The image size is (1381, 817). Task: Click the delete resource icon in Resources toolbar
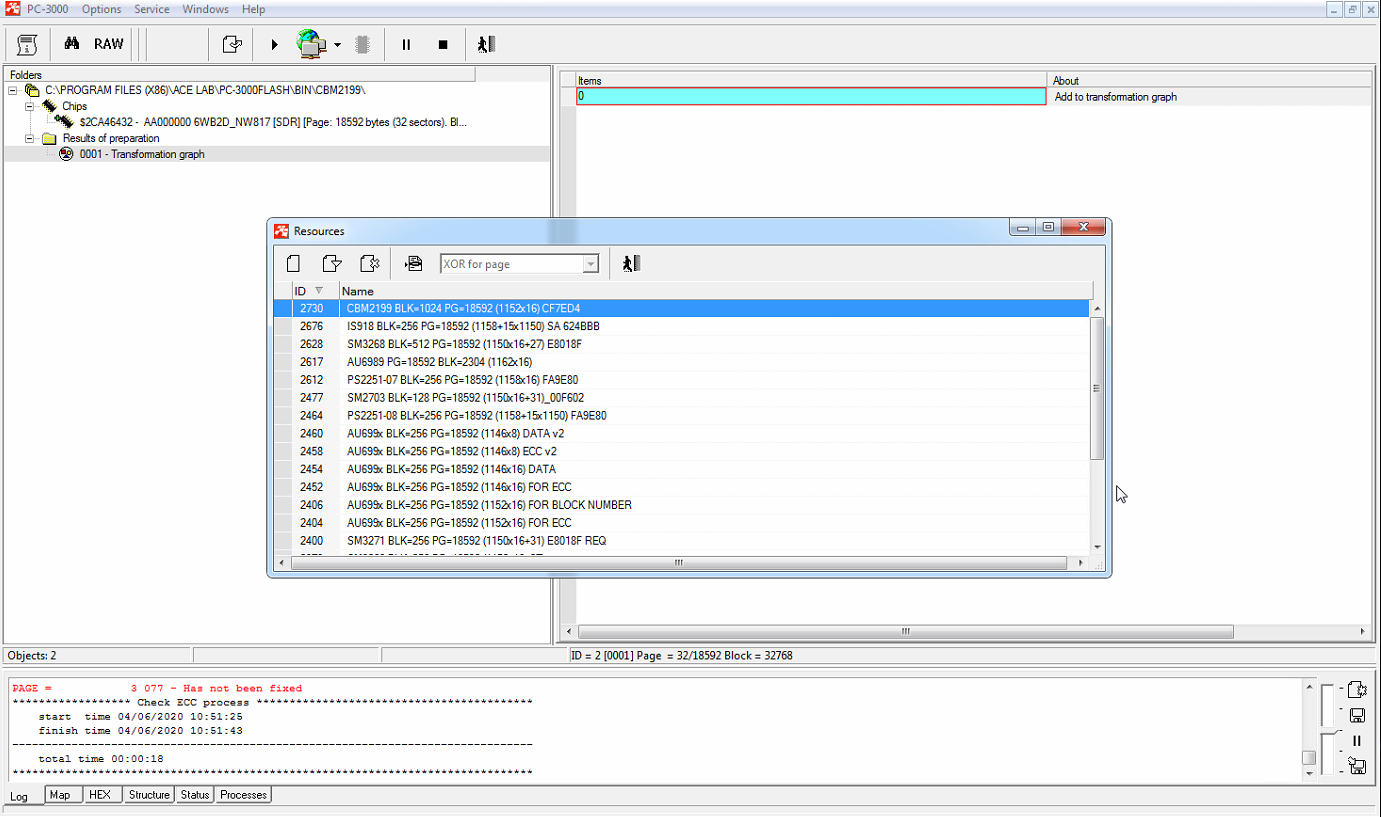tap(369, 264)
